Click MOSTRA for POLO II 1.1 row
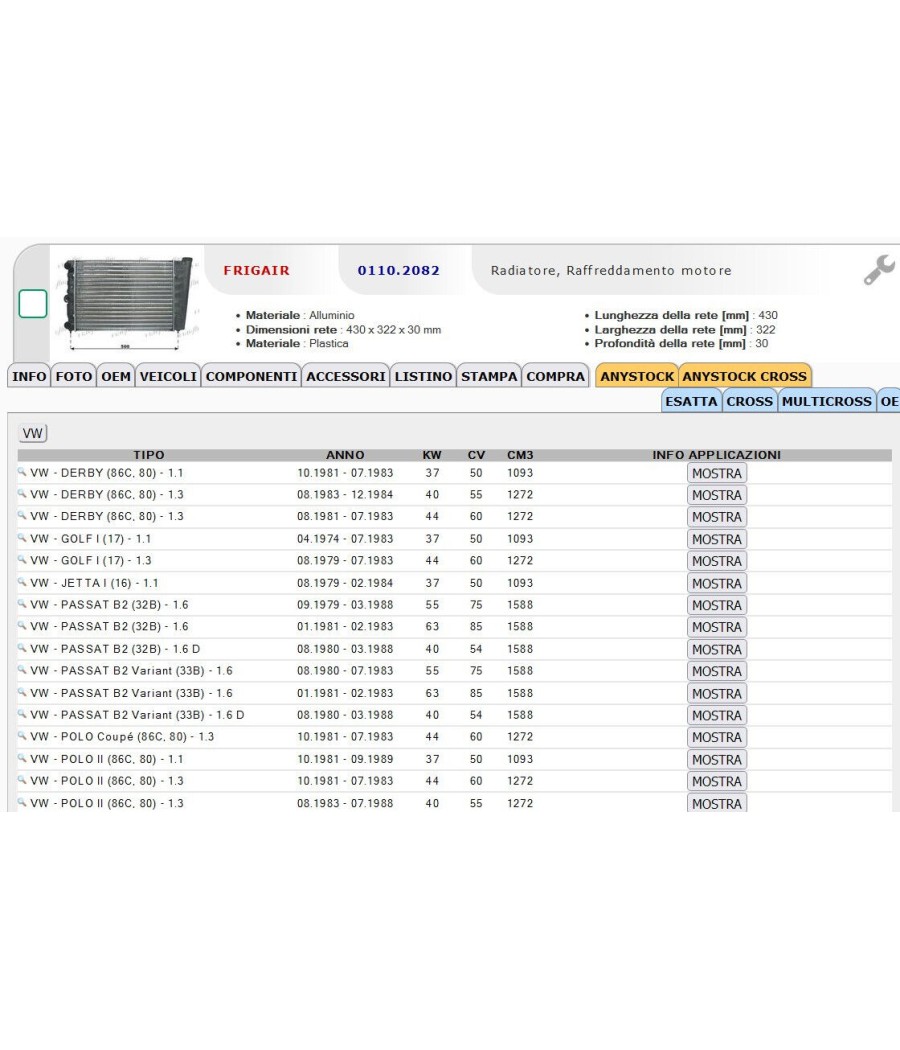This screenshot has width=900, height=1050. tap(717, 759)
